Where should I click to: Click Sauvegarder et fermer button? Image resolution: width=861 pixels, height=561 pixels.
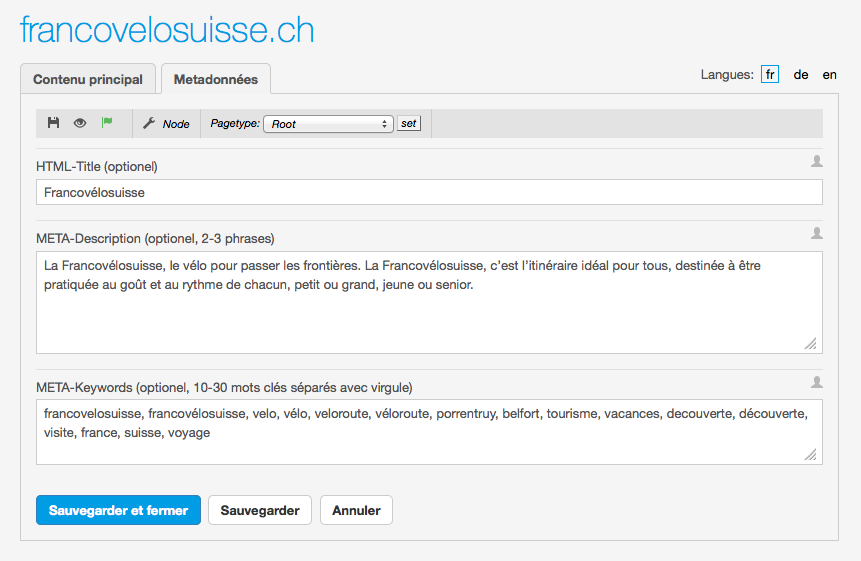118,510
